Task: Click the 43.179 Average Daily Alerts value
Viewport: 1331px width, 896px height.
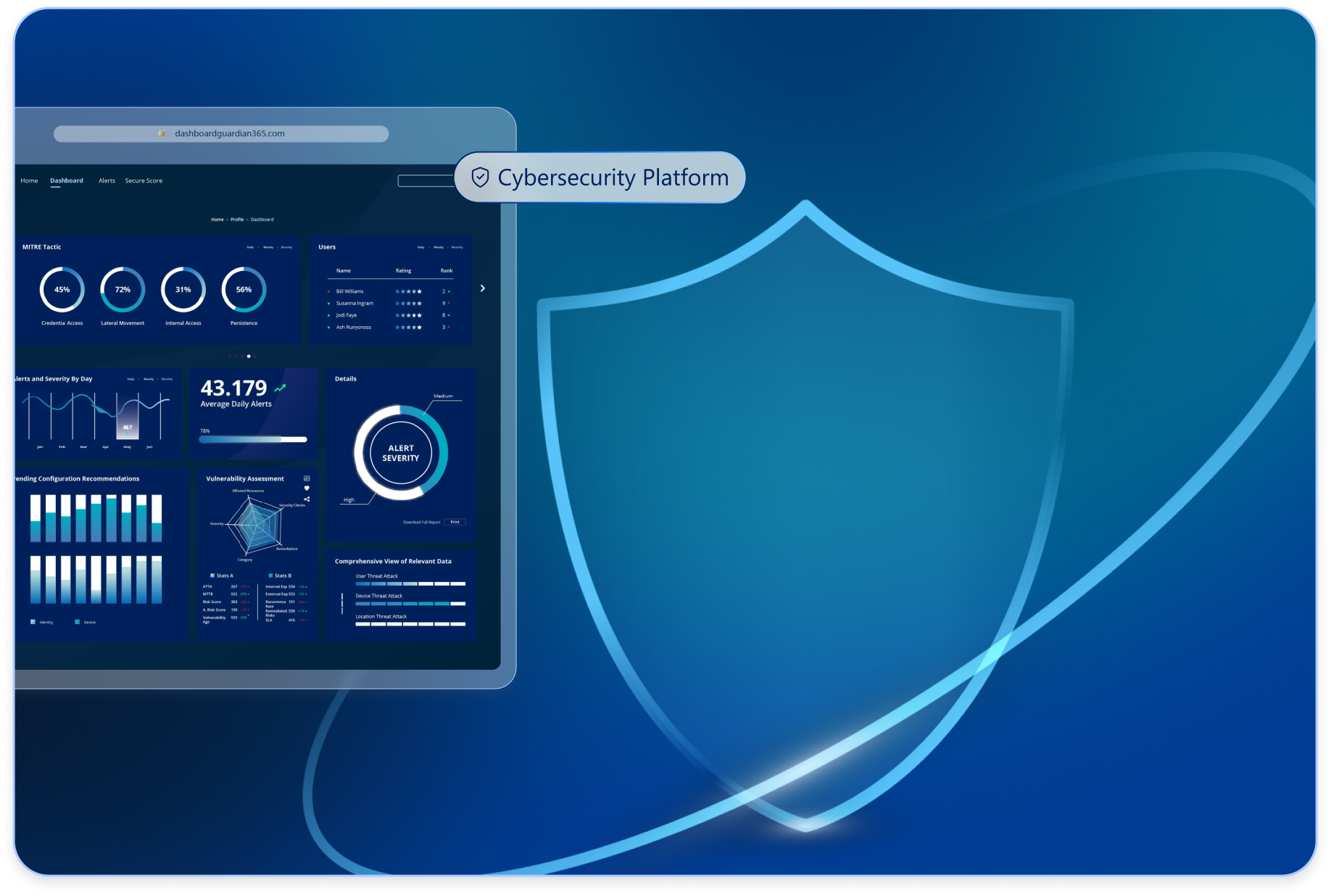Action: pyautogui.click(x=234, y=388)
